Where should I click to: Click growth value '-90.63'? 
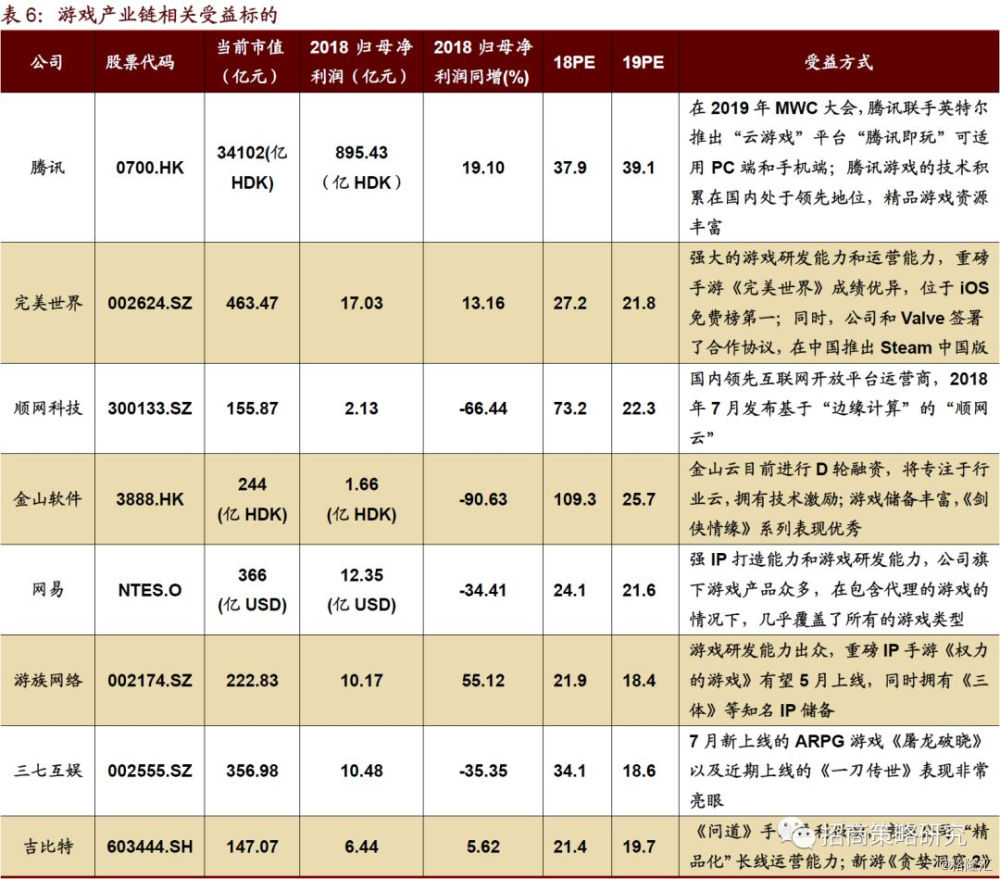(483, 499)
